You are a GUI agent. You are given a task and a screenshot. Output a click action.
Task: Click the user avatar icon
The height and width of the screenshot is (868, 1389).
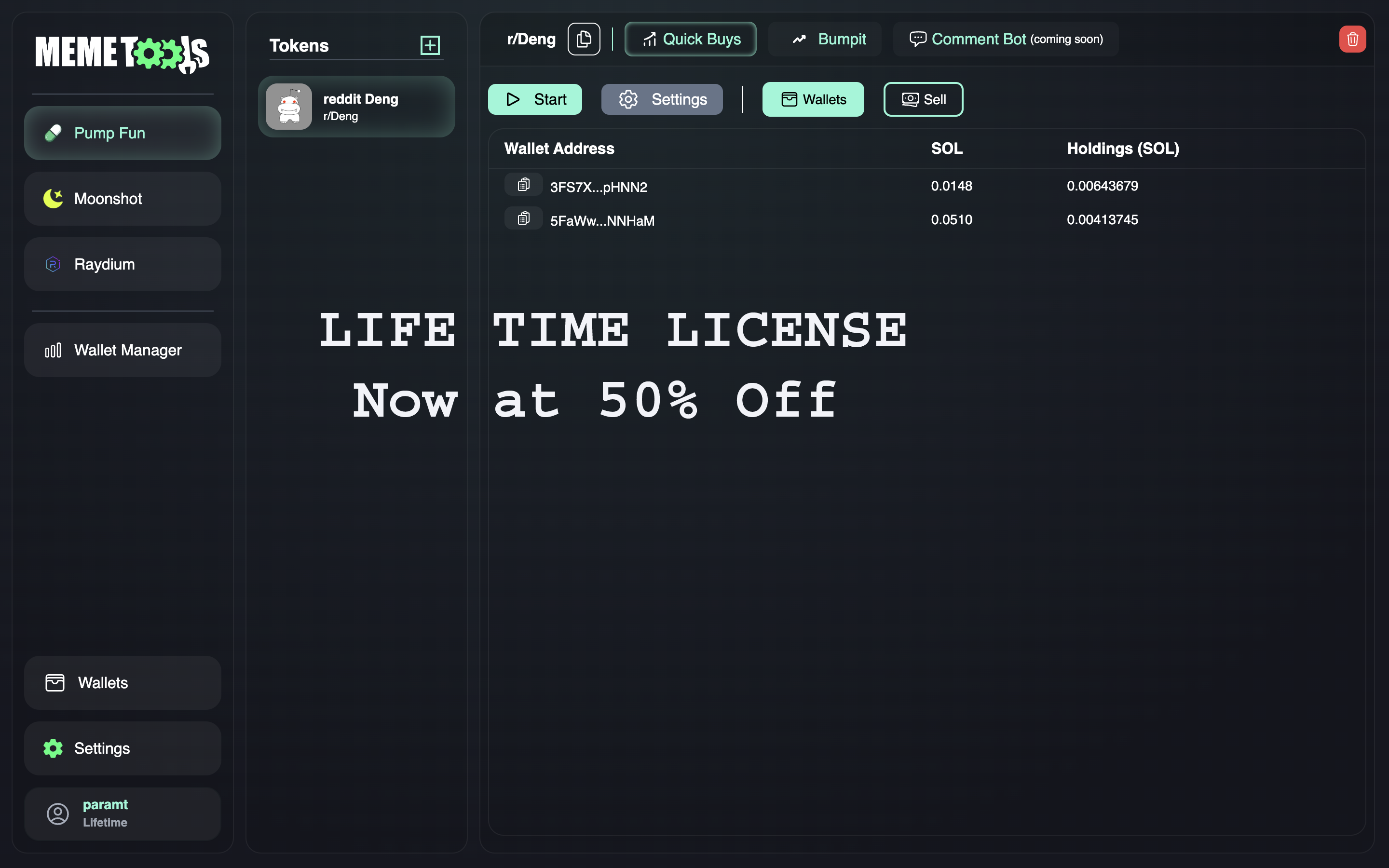click(x=57, y=814)
